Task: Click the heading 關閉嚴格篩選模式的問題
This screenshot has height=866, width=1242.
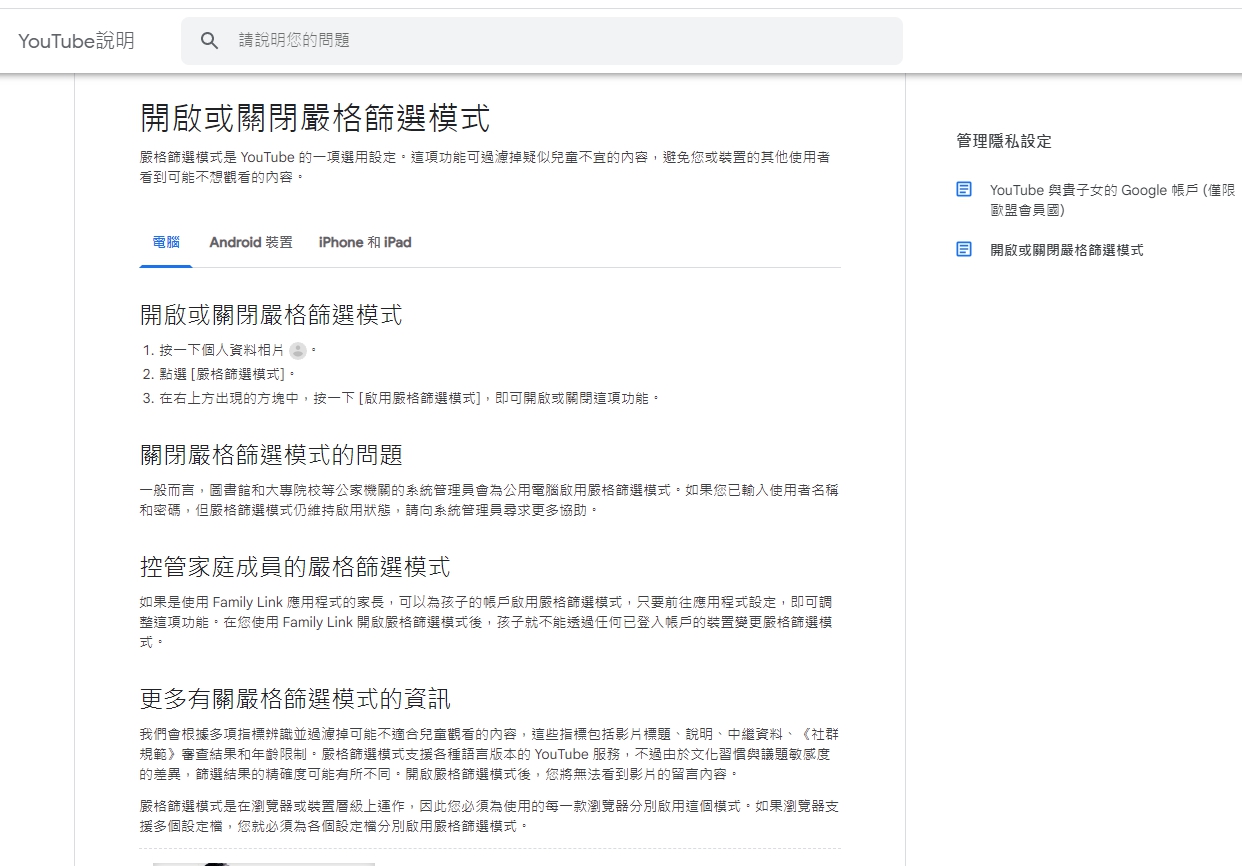Action: click(271, 456)
